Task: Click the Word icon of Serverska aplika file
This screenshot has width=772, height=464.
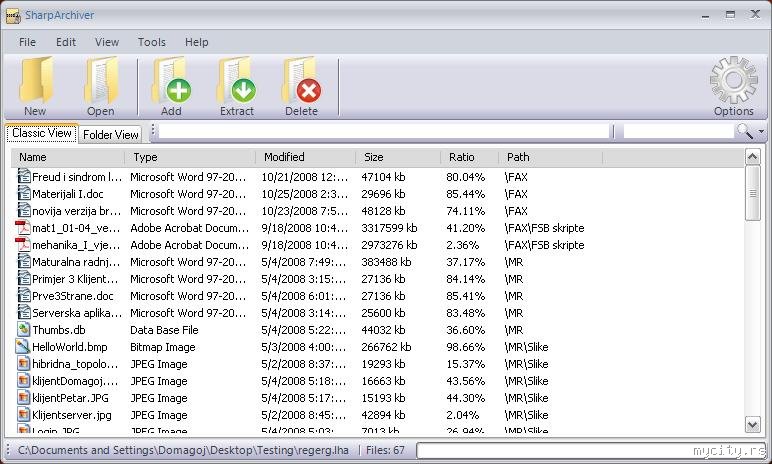Action: click(x=24, y=313)
